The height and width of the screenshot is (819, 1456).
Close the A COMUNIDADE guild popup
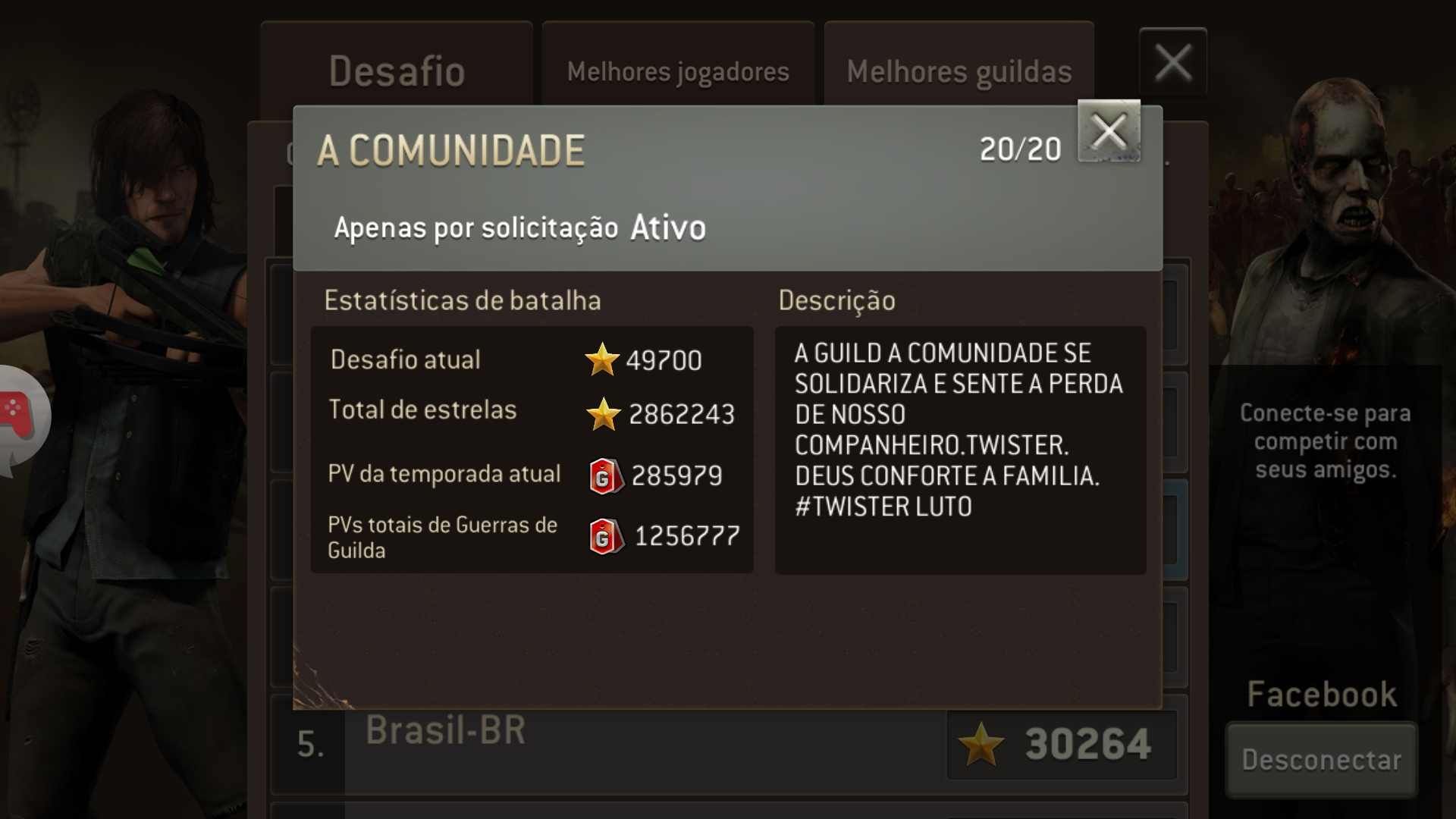tap(1109, 131)
